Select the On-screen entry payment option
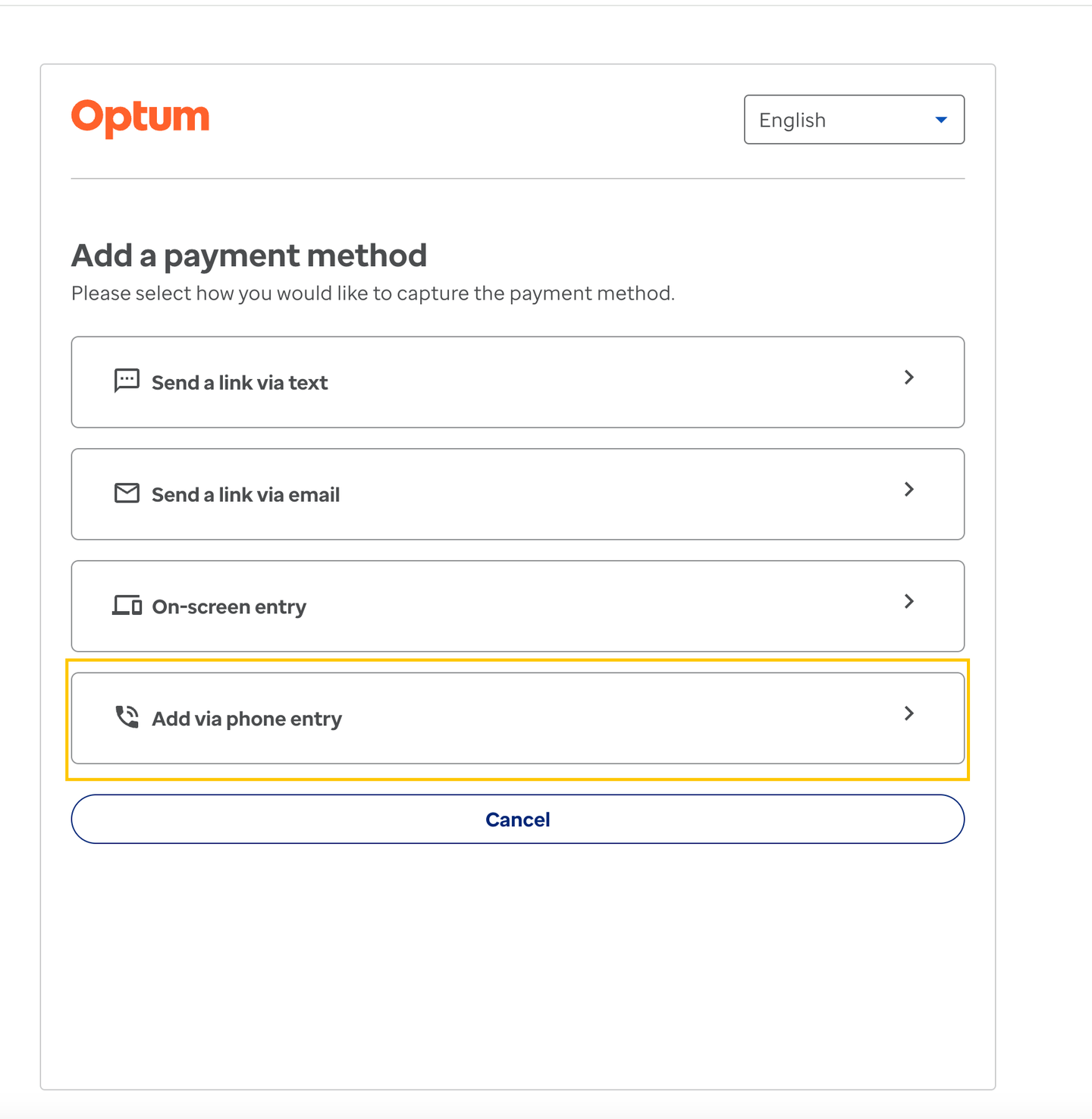Viewport: 1092px width, 1119px height. [518, 606]
